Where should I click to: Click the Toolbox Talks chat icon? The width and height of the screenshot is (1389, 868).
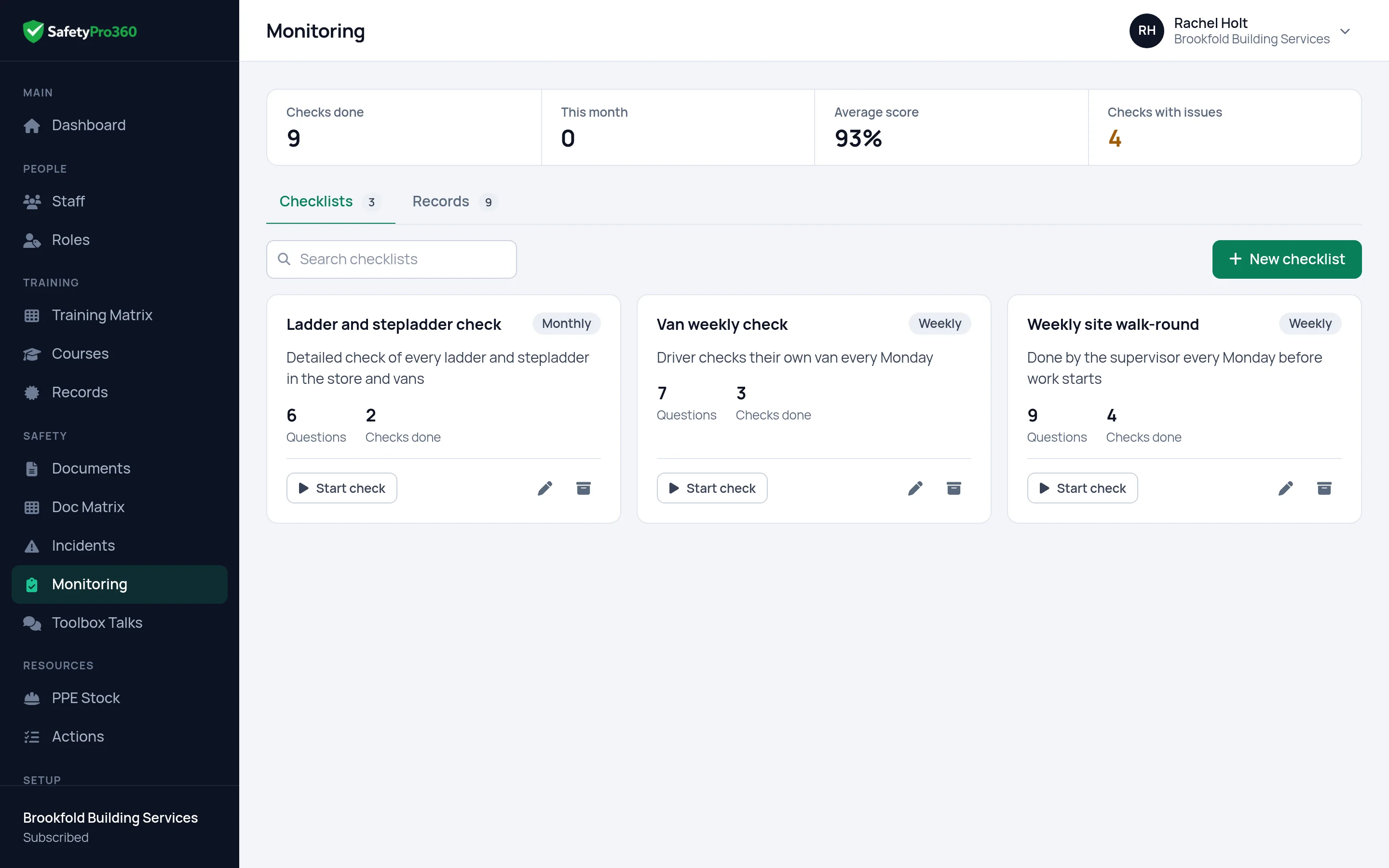click(x=31, y=623)
